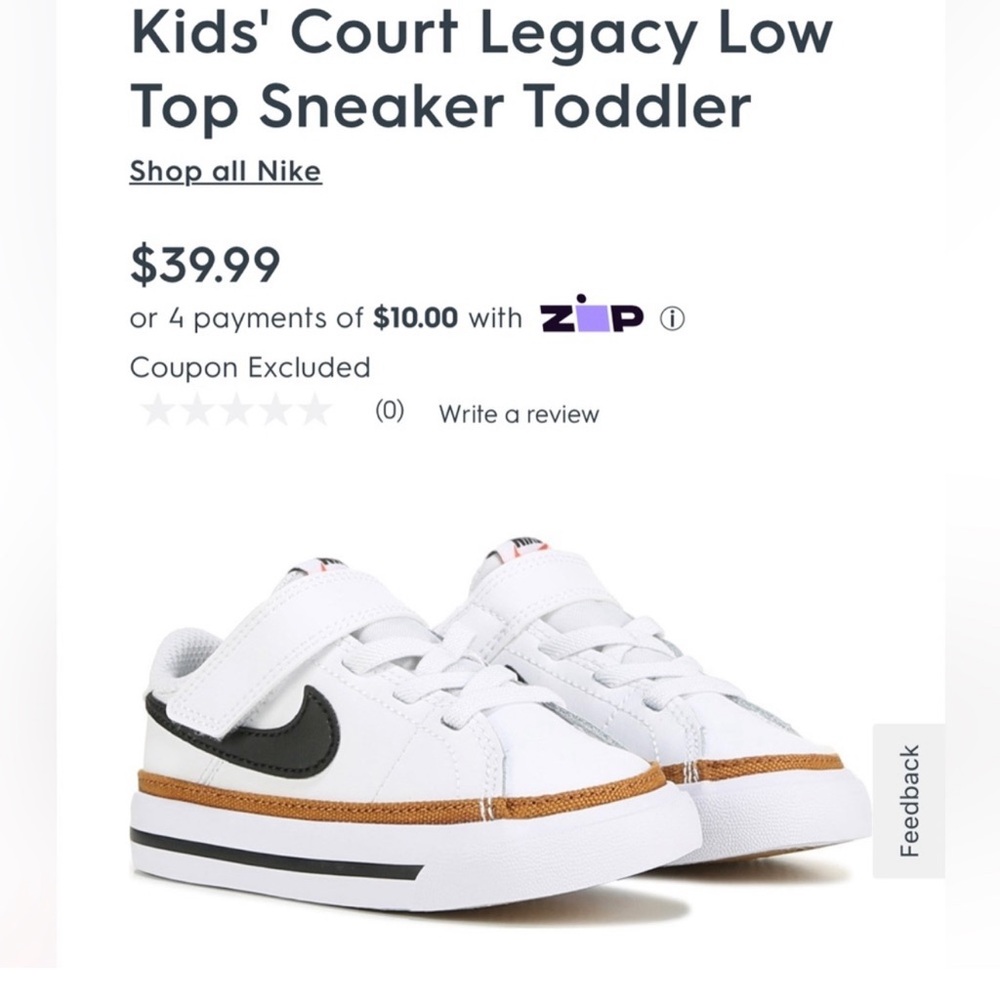Click the toddler sneaker product photo
This screenshot has width=1000, height=1000.
coord(480,730)
